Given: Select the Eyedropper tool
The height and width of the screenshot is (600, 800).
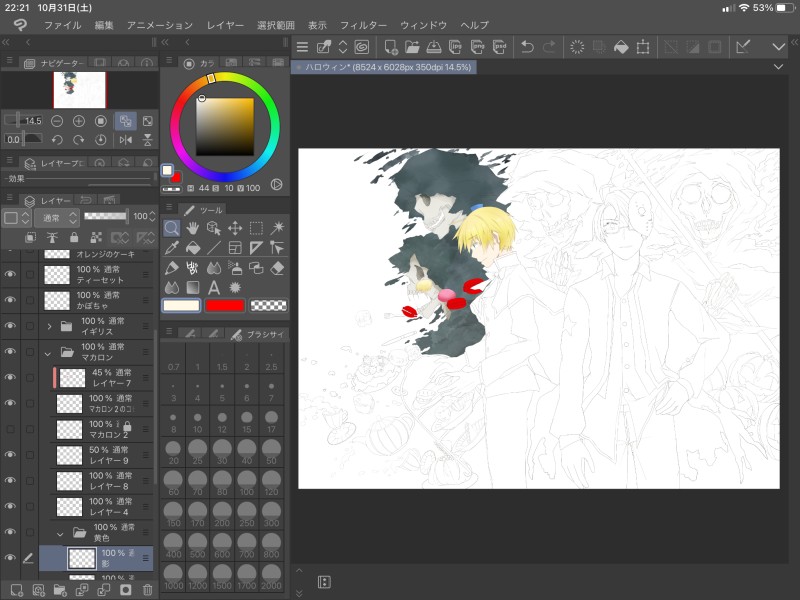Looking at the screenshot, I should 171,248.
